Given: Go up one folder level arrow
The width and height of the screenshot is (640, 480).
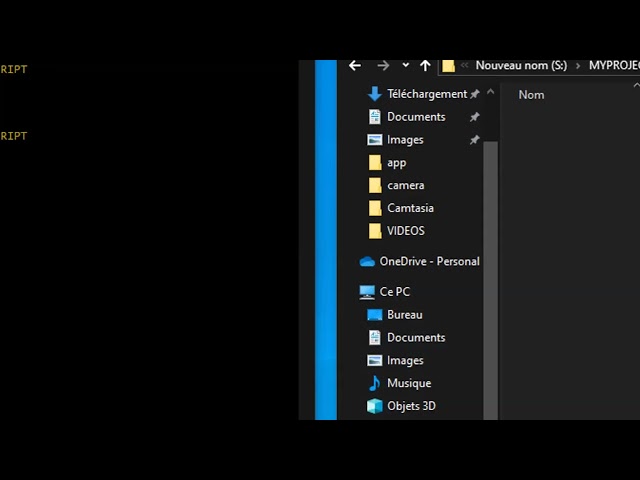Looking at the screenshot, I should pyautogui.click(x=425, y=65).
